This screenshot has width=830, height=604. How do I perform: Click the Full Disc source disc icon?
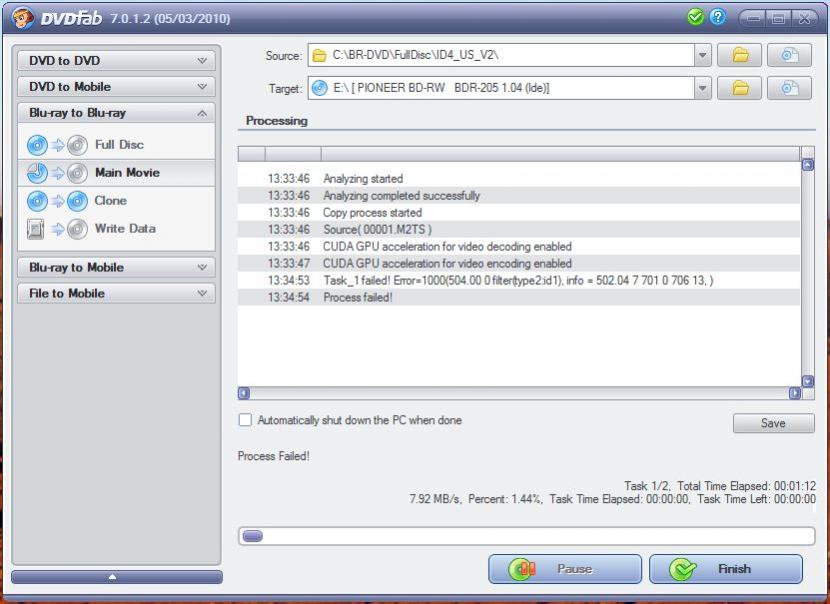click(x=37, y=145)
